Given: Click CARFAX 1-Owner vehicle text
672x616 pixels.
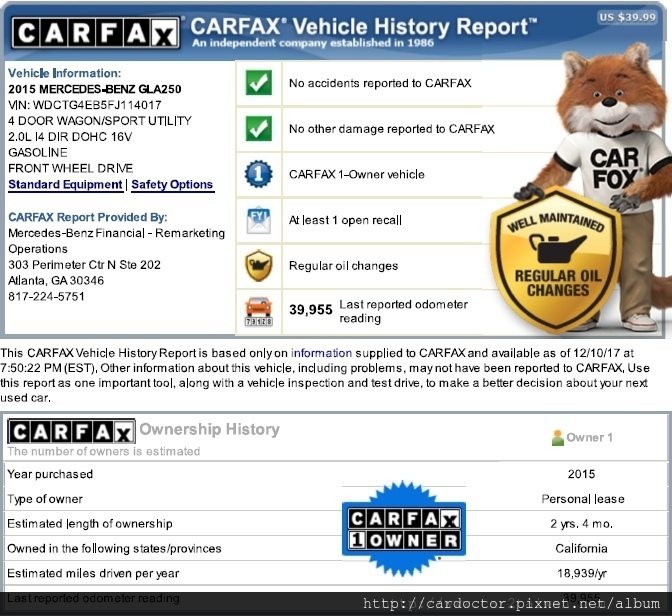Looking at the screenshot, I should pyautogui.click(x=357, y=174).
